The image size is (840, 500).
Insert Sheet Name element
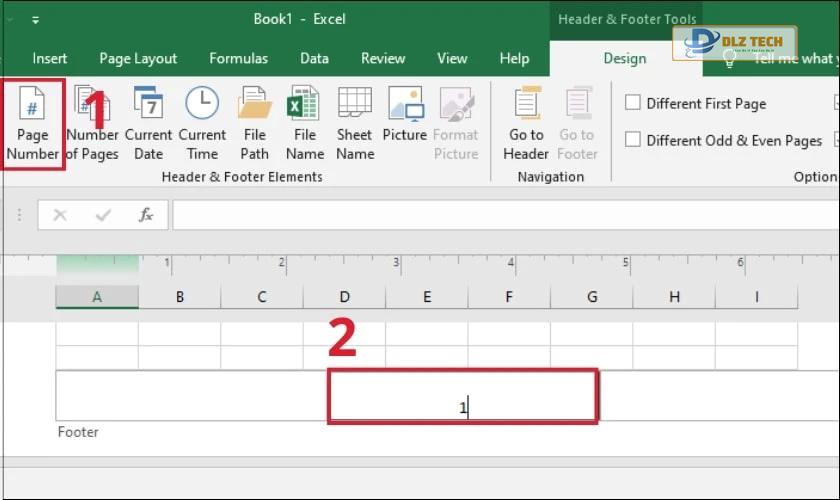tap(355, 124)
